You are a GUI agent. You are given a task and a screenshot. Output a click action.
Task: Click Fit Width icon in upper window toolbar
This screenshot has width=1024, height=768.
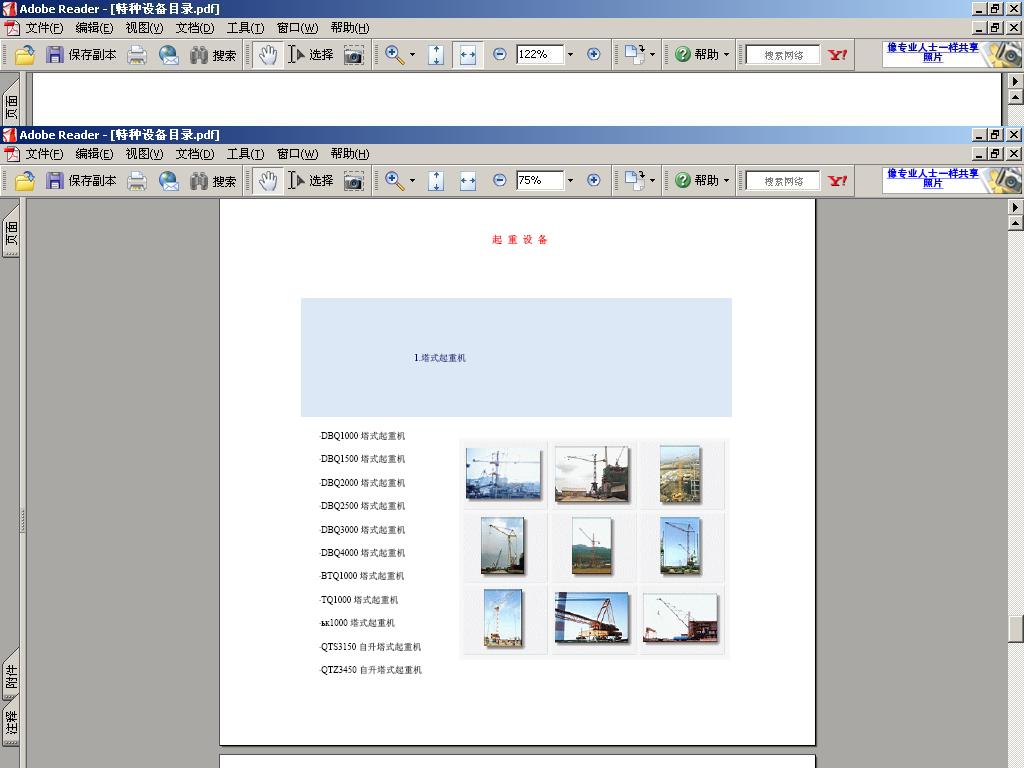coord(468,55)
